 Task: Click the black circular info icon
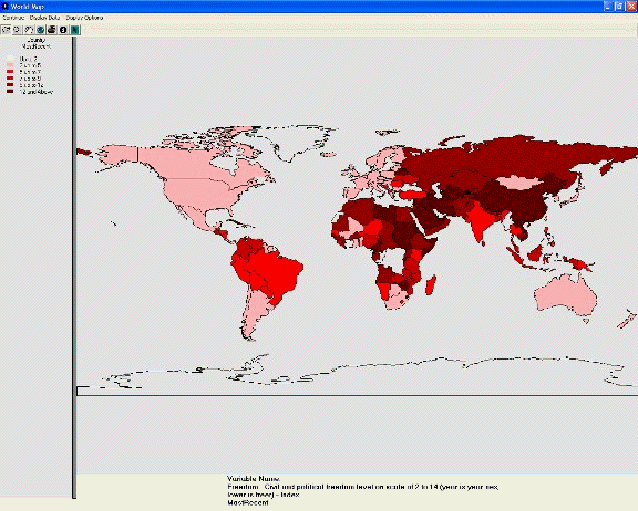pyautogui.click(x=63, y=30)
